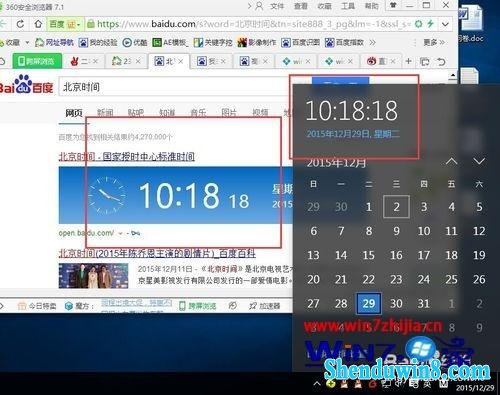Close the Baidu tab labeled 北
The height and width of the screenshot is (395, 500).
pos(180,61)
